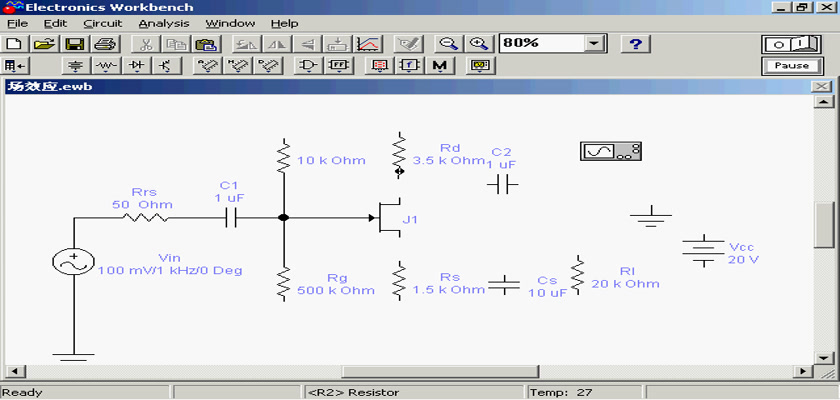This screenshot has height=400, width=840.
Task: Open the Edit menu
Action: click(55, 24)
